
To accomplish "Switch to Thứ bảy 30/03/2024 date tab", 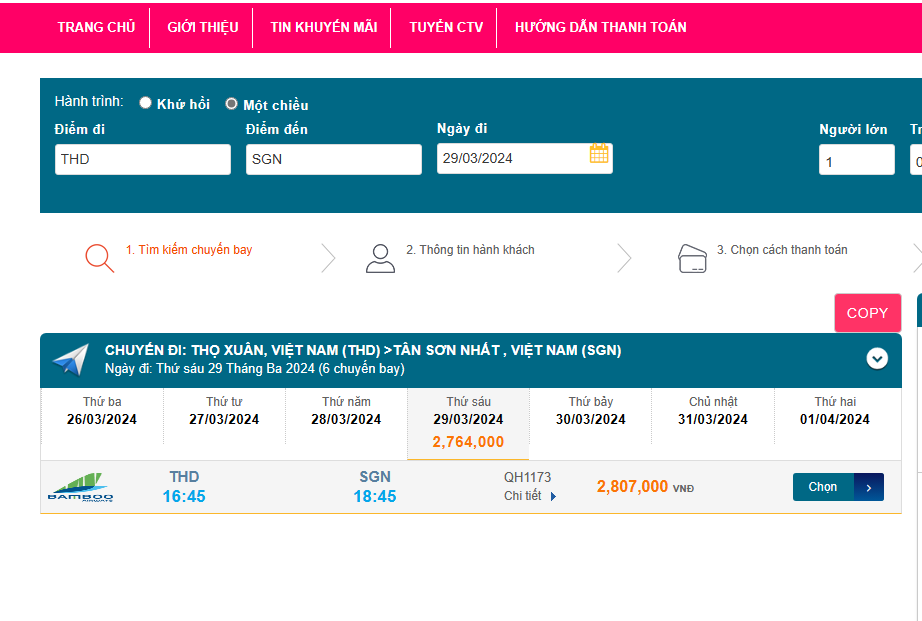I will pos(590,411).
